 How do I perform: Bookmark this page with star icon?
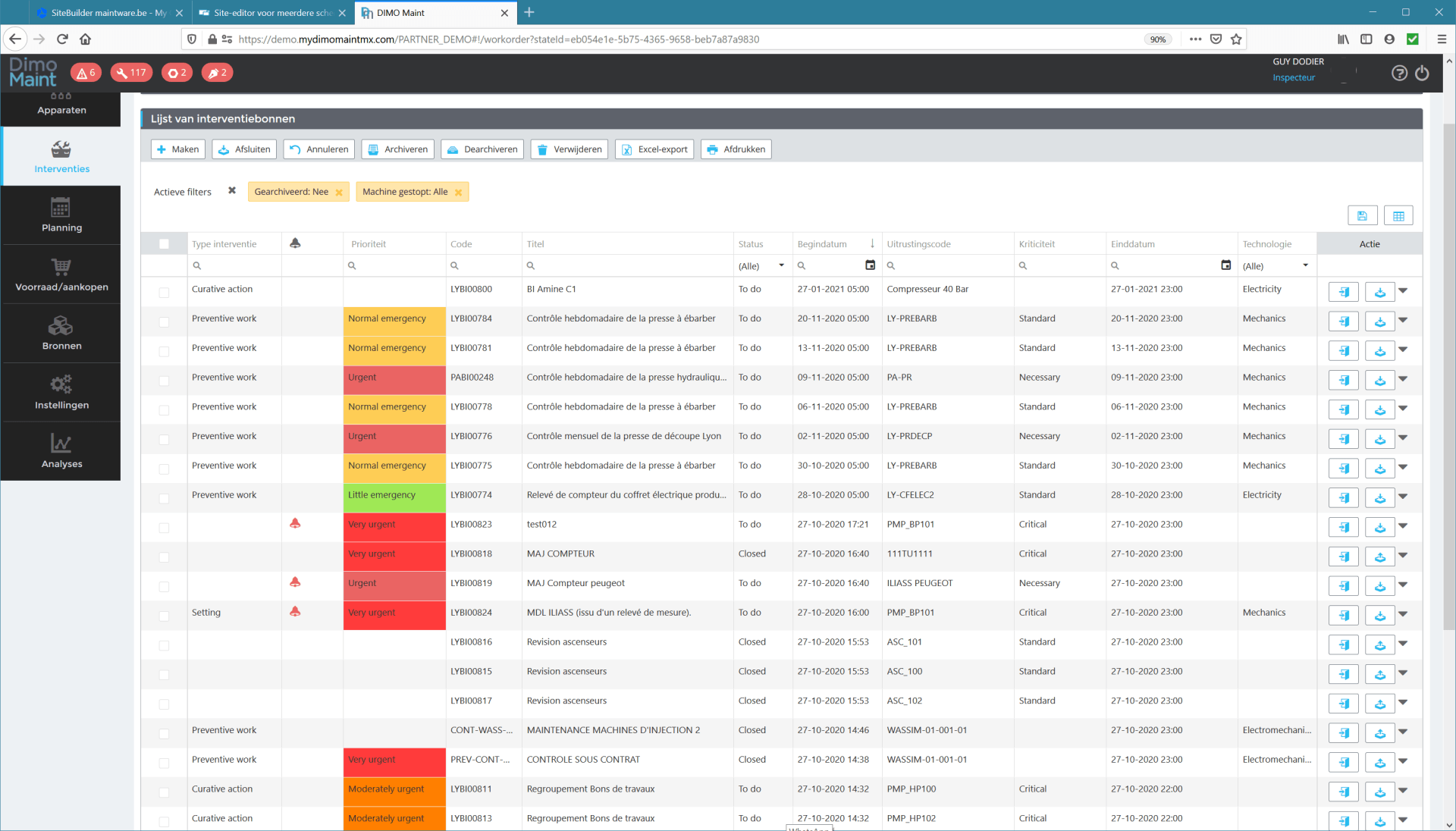point(1236,39)
